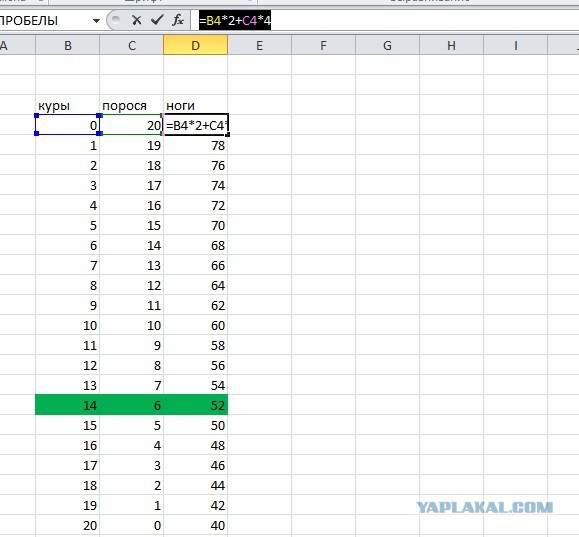Viewport: 579px width, 537px height.
Task: Select the cell with value 58
Action: [196, 345]
